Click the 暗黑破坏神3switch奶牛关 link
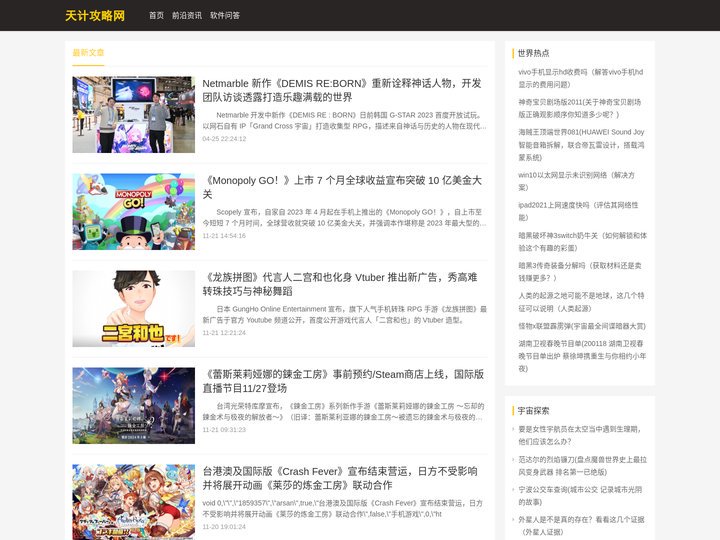This screenshot has width=720, height=540. click(582, 242)
